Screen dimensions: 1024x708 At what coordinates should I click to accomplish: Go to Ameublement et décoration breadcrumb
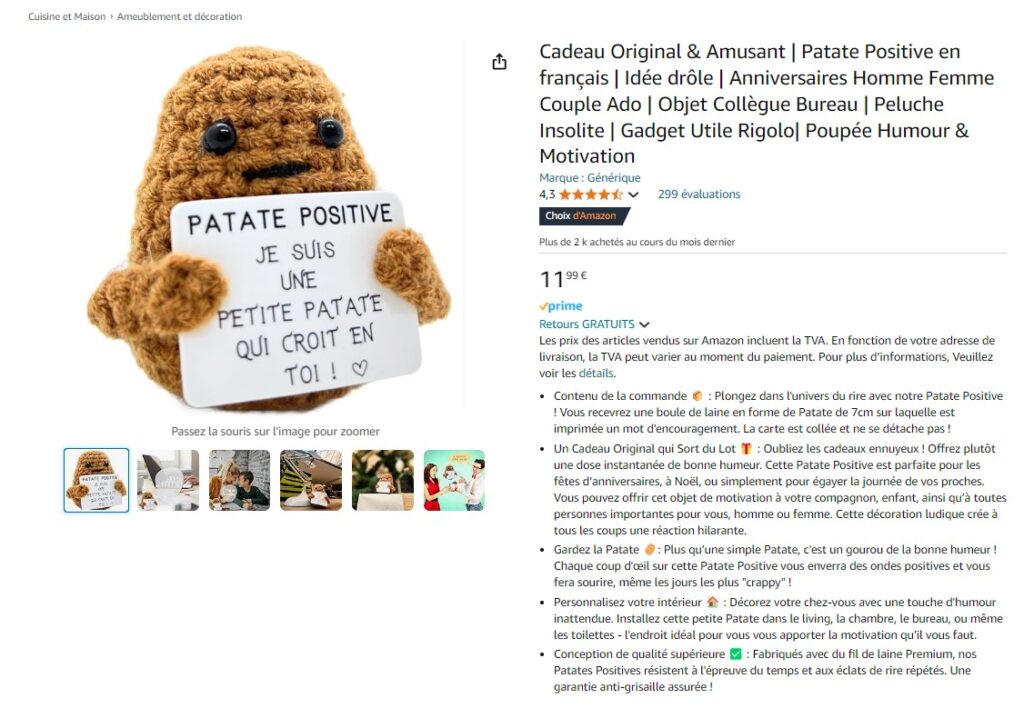180,16
